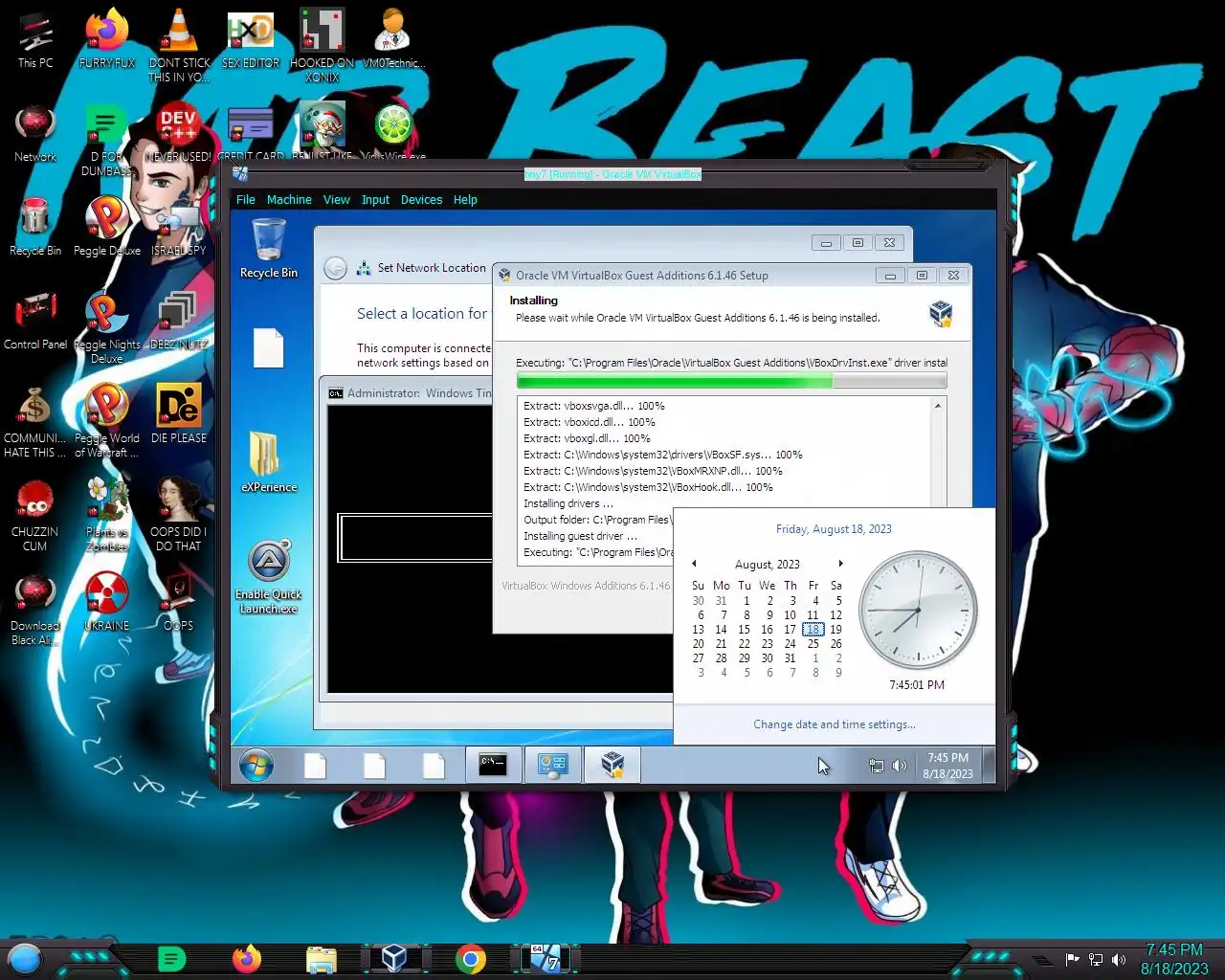Open the This PC desktop icon
Image resolution: width=1225 pixels, height=980 pixels.
tap(35, 40)
